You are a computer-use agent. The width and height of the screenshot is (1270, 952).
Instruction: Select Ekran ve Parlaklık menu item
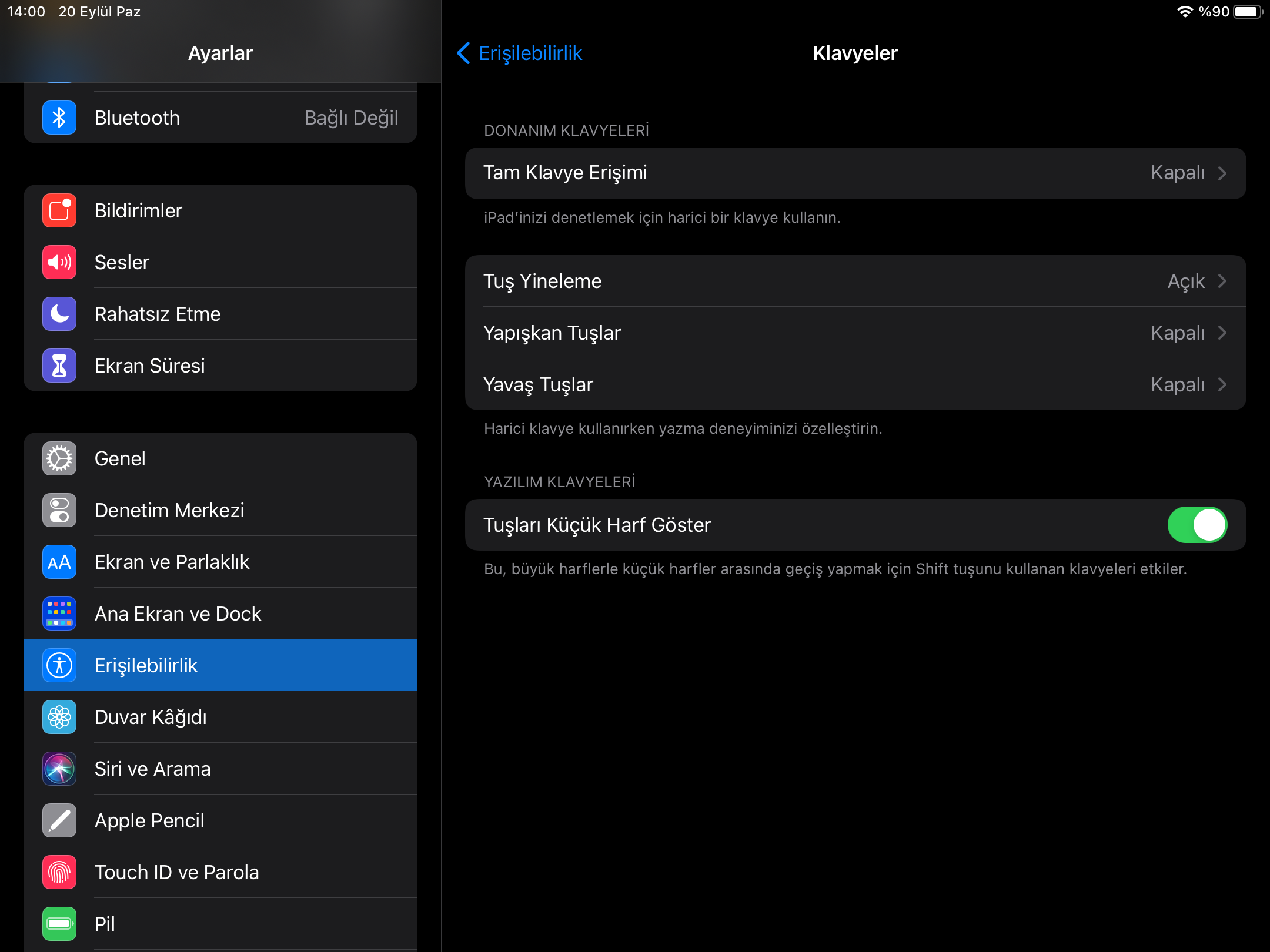tap(172, 562)
